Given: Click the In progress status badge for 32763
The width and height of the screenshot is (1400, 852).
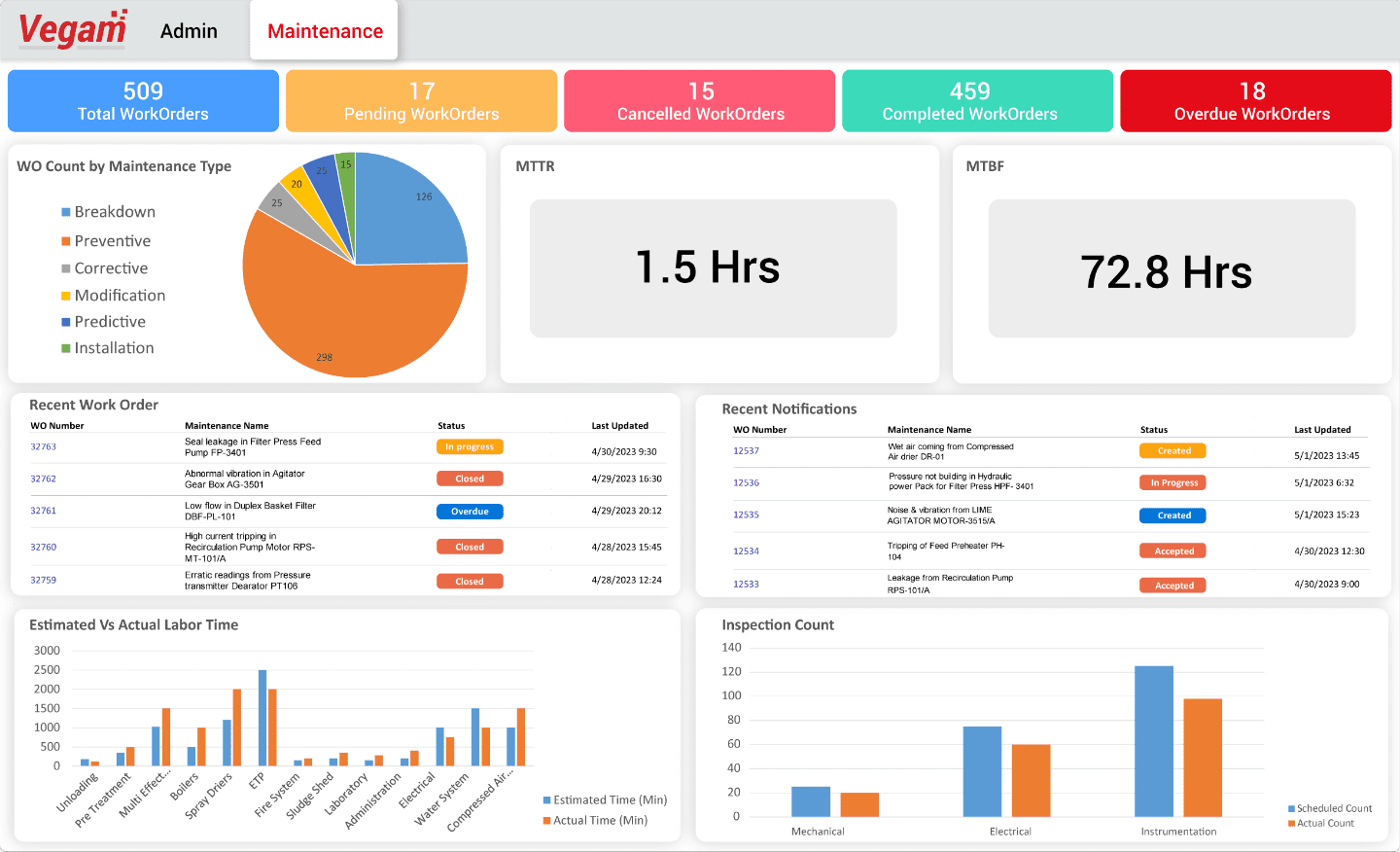Looking at the screenshot, I should 470,447.
